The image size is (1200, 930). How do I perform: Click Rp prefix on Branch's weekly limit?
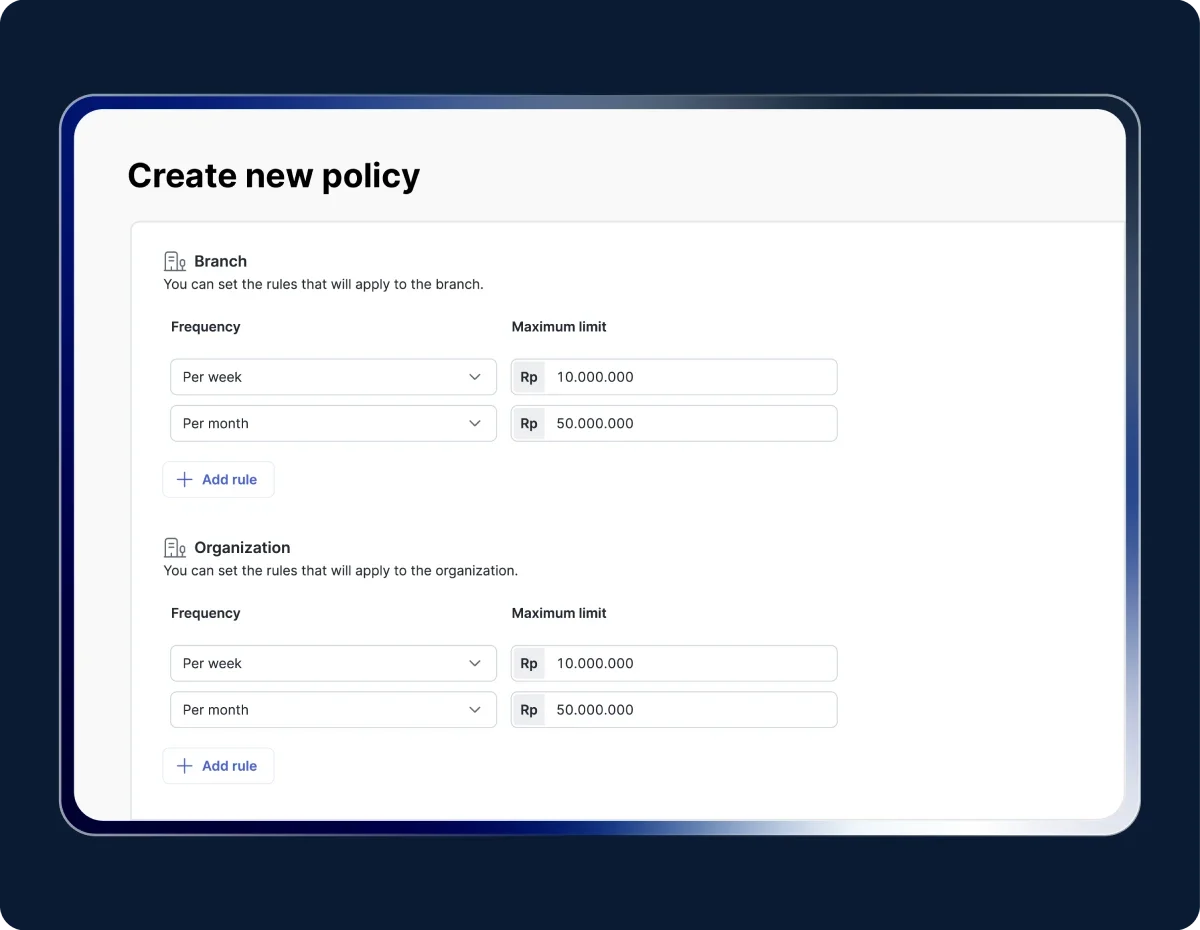coord(529,377)
